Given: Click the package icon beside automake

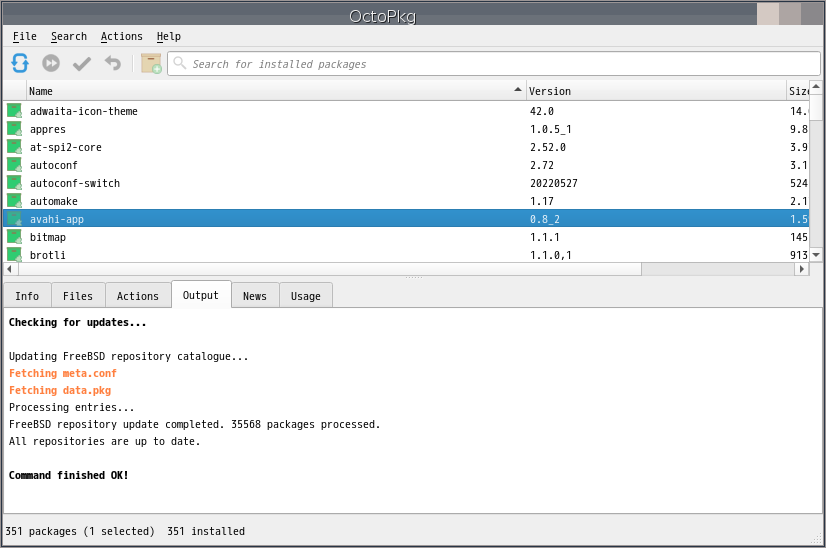Looking at the screenshot, I should pos(14,200).
